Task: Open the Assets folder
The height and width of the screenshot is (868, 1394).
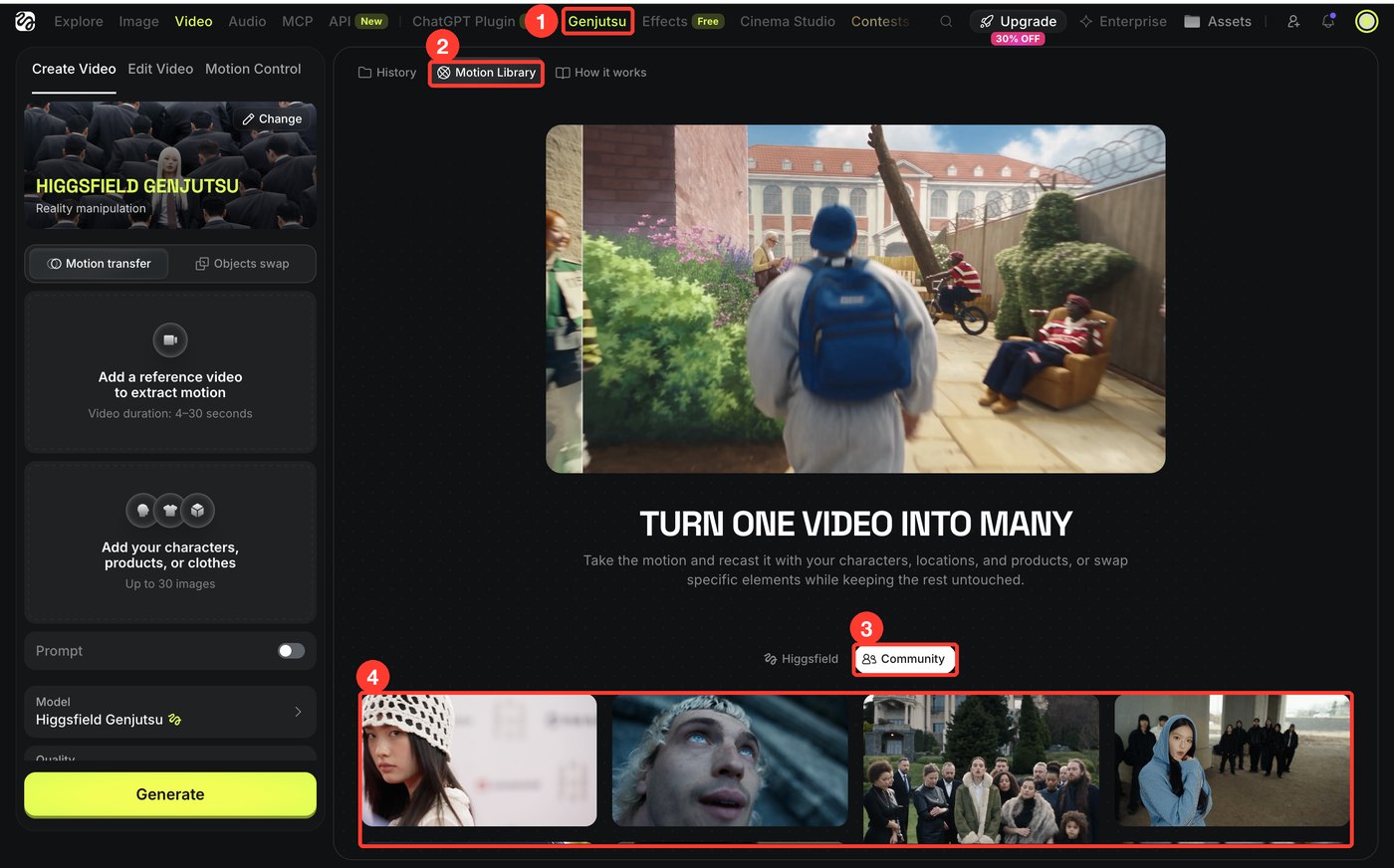Action: pos(1218,21)
